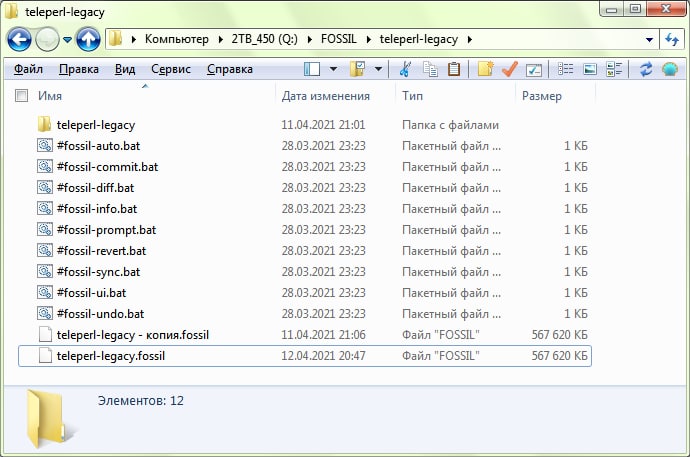690x457 pixels.
Task: Expand the arrow after 2TB_450 (Q:) breadcrumb
Action: click(310, 40)
